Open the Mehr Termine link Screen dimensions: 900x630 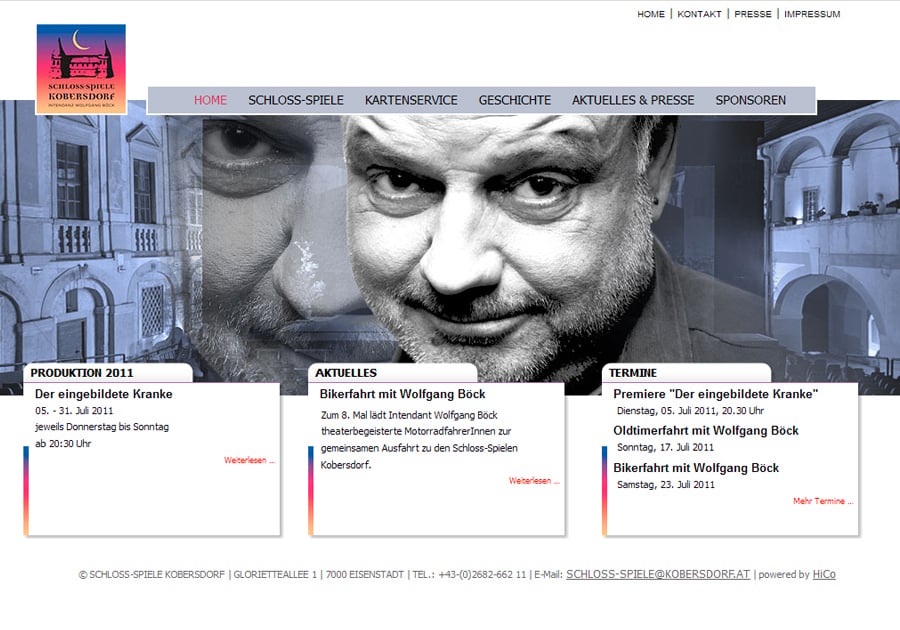point(823,501)
